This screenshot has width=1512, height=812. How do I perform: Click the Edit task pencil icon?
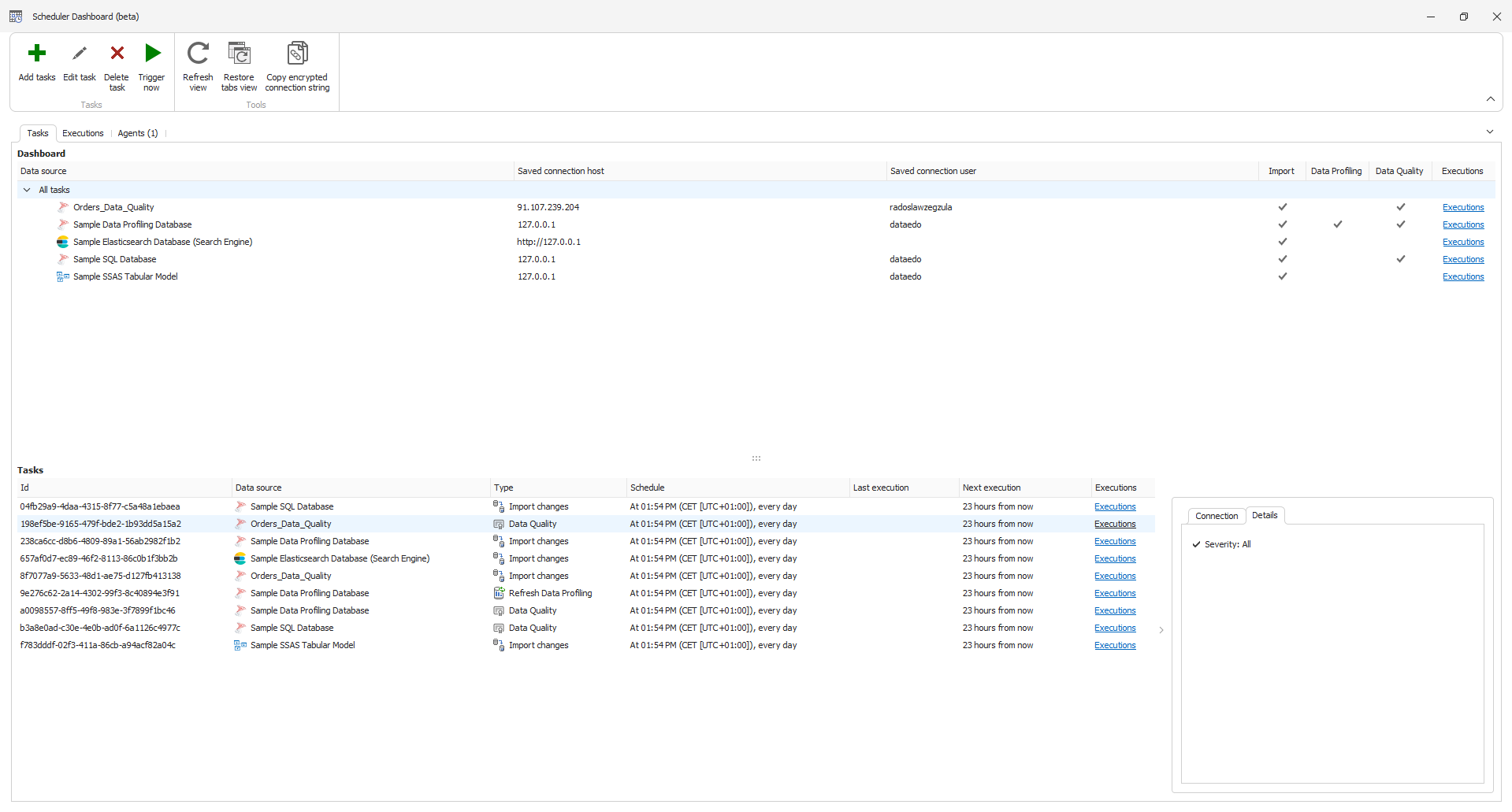80,53
